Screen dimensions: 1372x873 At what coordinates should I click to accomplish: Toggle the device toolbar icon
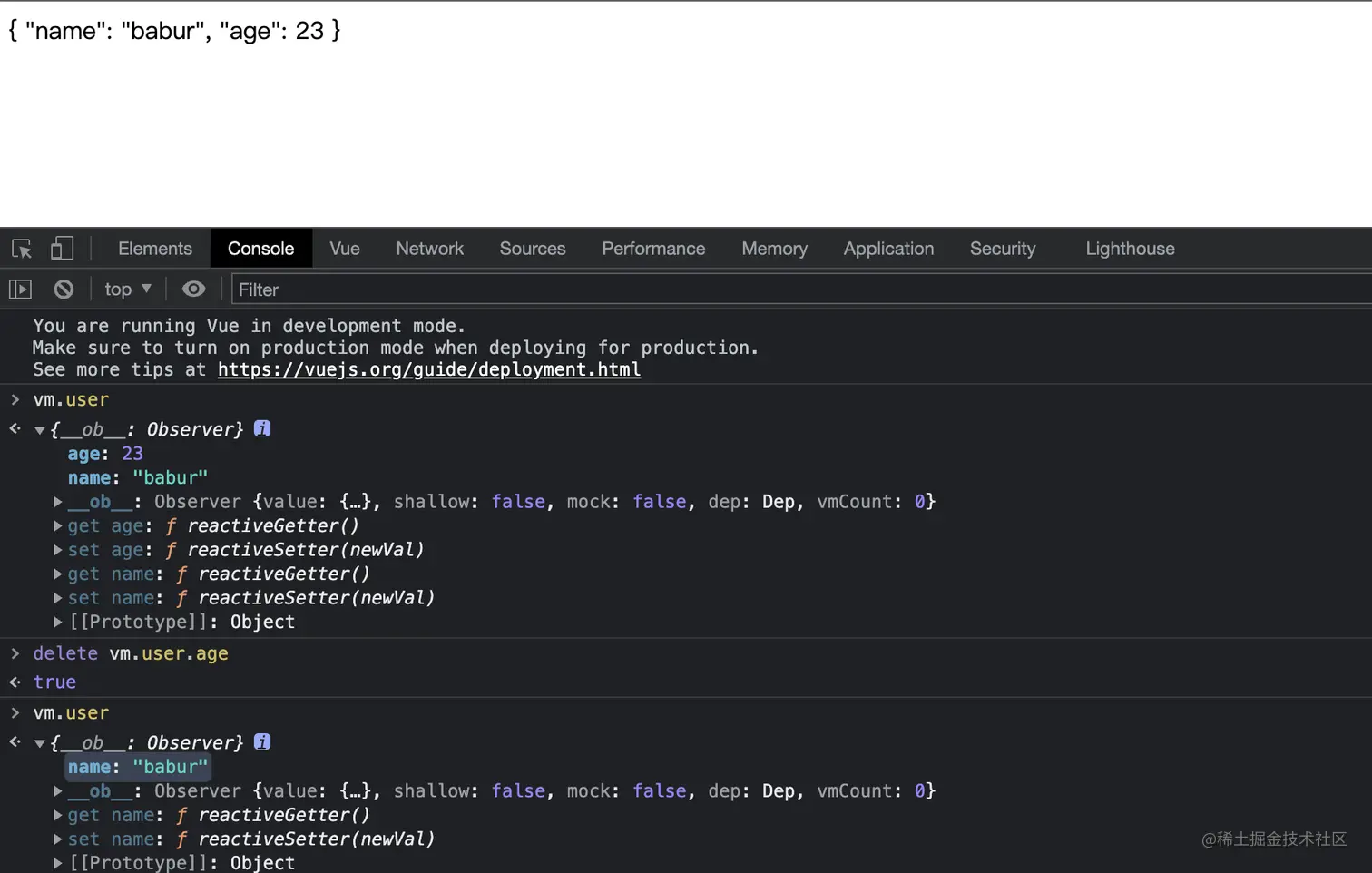(62, 249)
